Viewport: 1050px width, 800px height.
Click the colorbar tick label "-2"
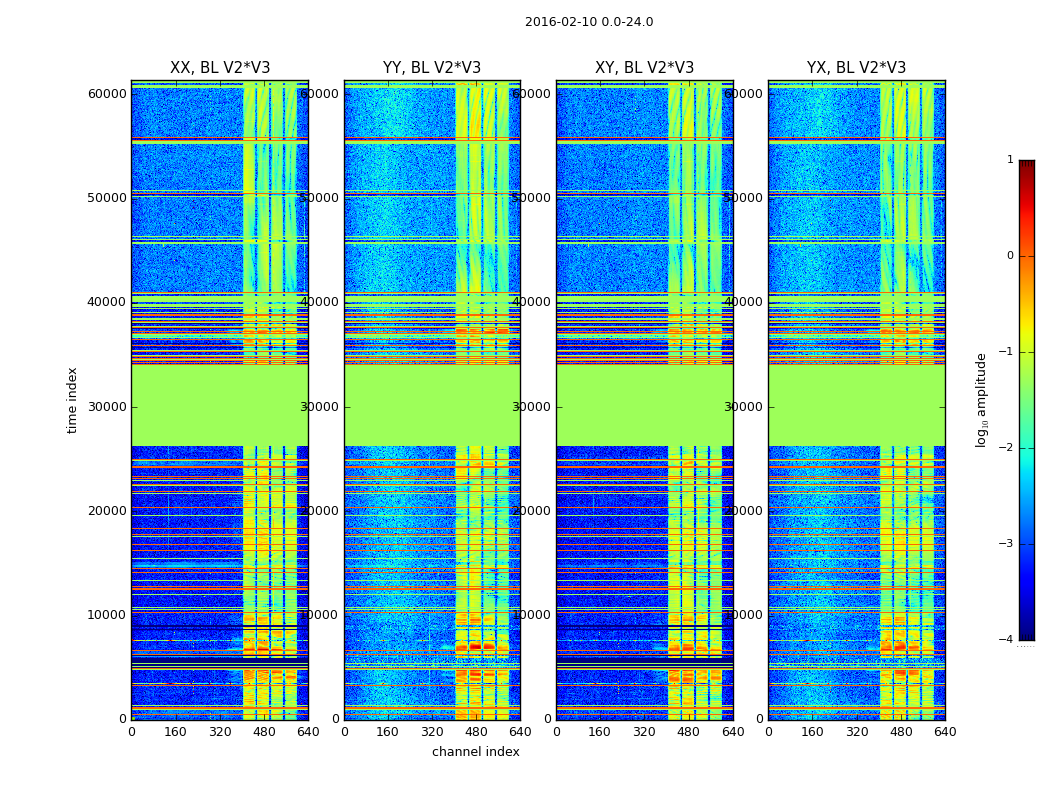coord(1009,448)
